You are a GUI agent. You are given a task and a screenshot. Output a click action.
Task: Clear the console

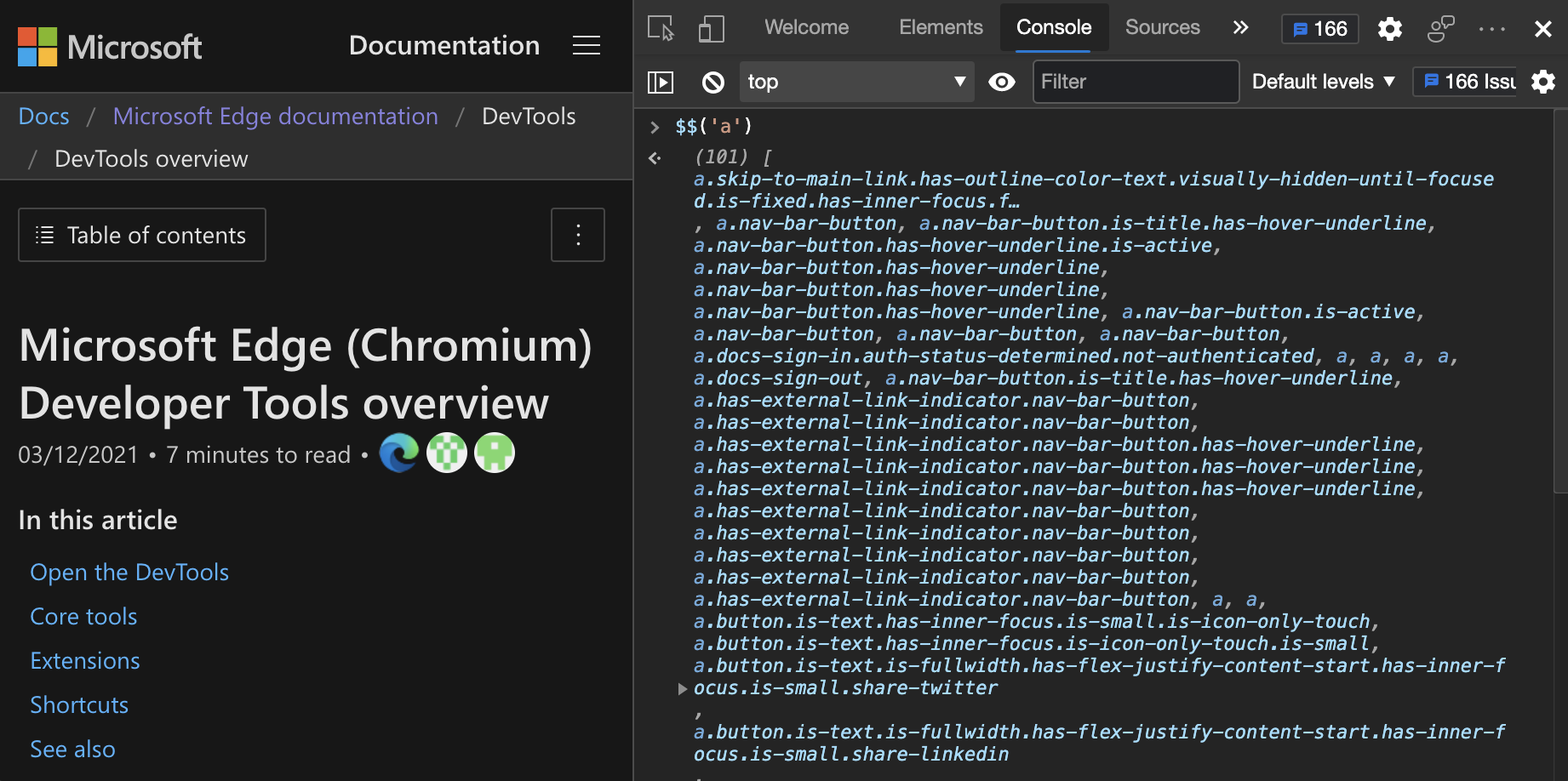tap(712, 82)
